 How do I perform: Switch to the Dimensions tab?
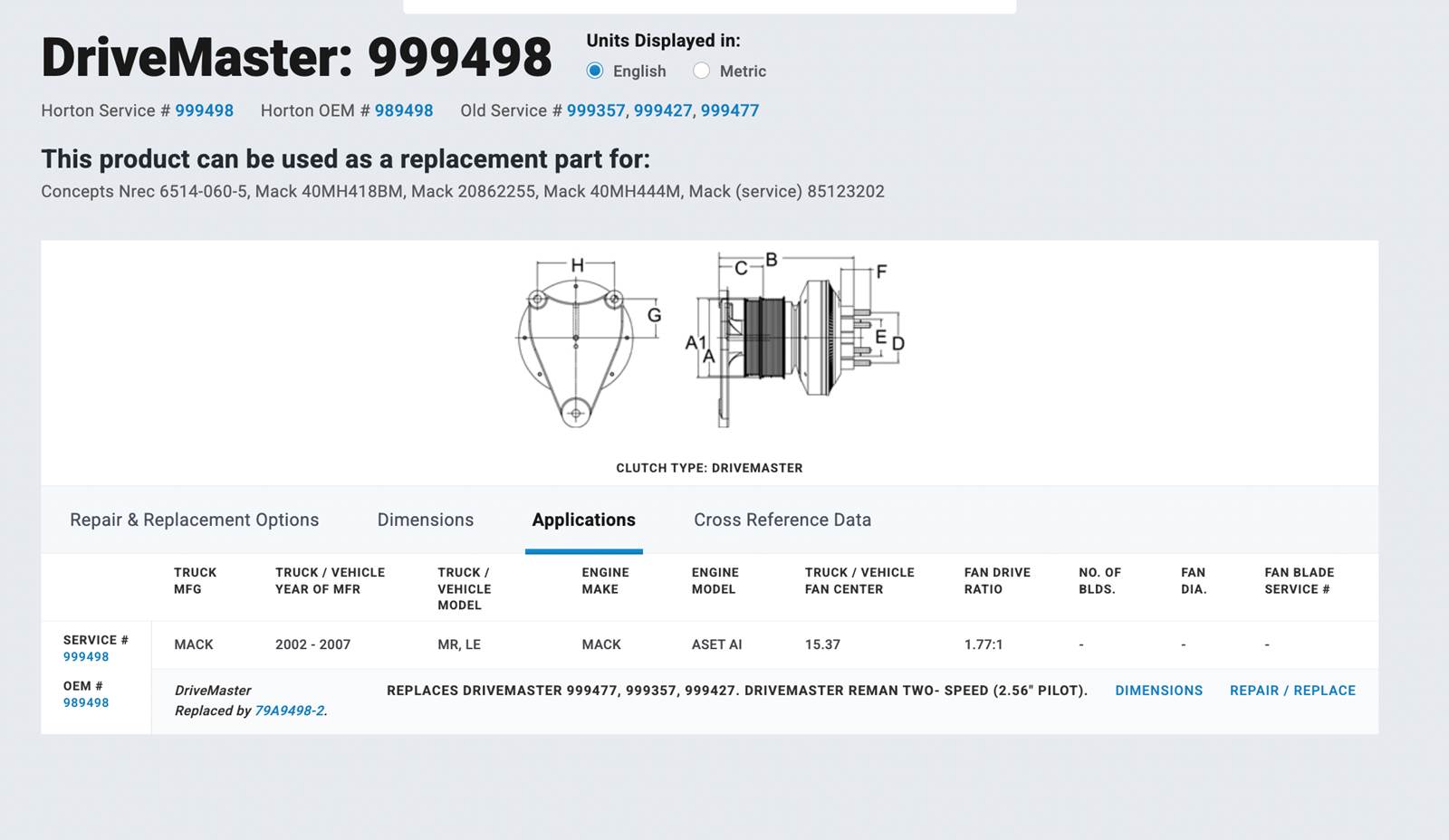425,520
